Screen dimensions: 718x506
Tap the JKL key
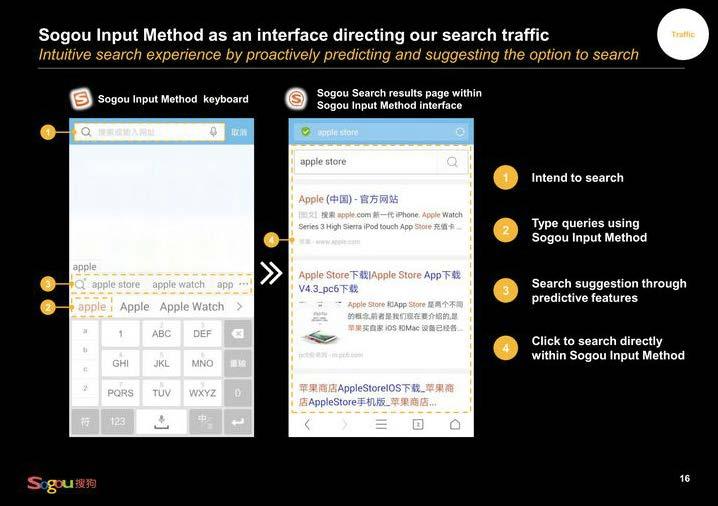[x=161, y=363]
